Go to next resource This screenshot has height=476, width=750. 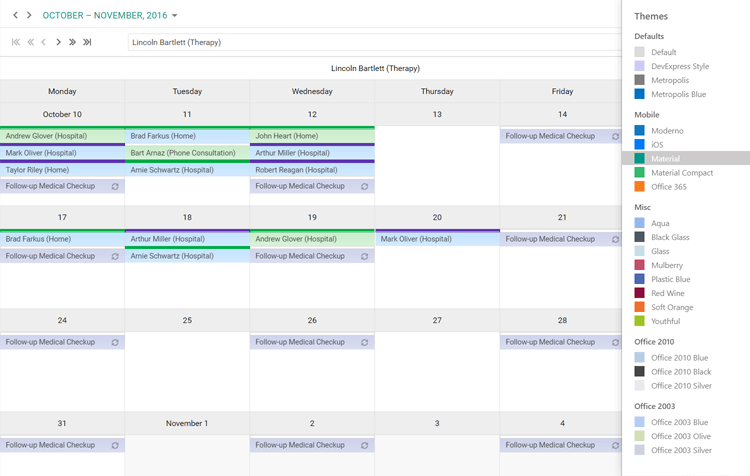coord(58,42)
